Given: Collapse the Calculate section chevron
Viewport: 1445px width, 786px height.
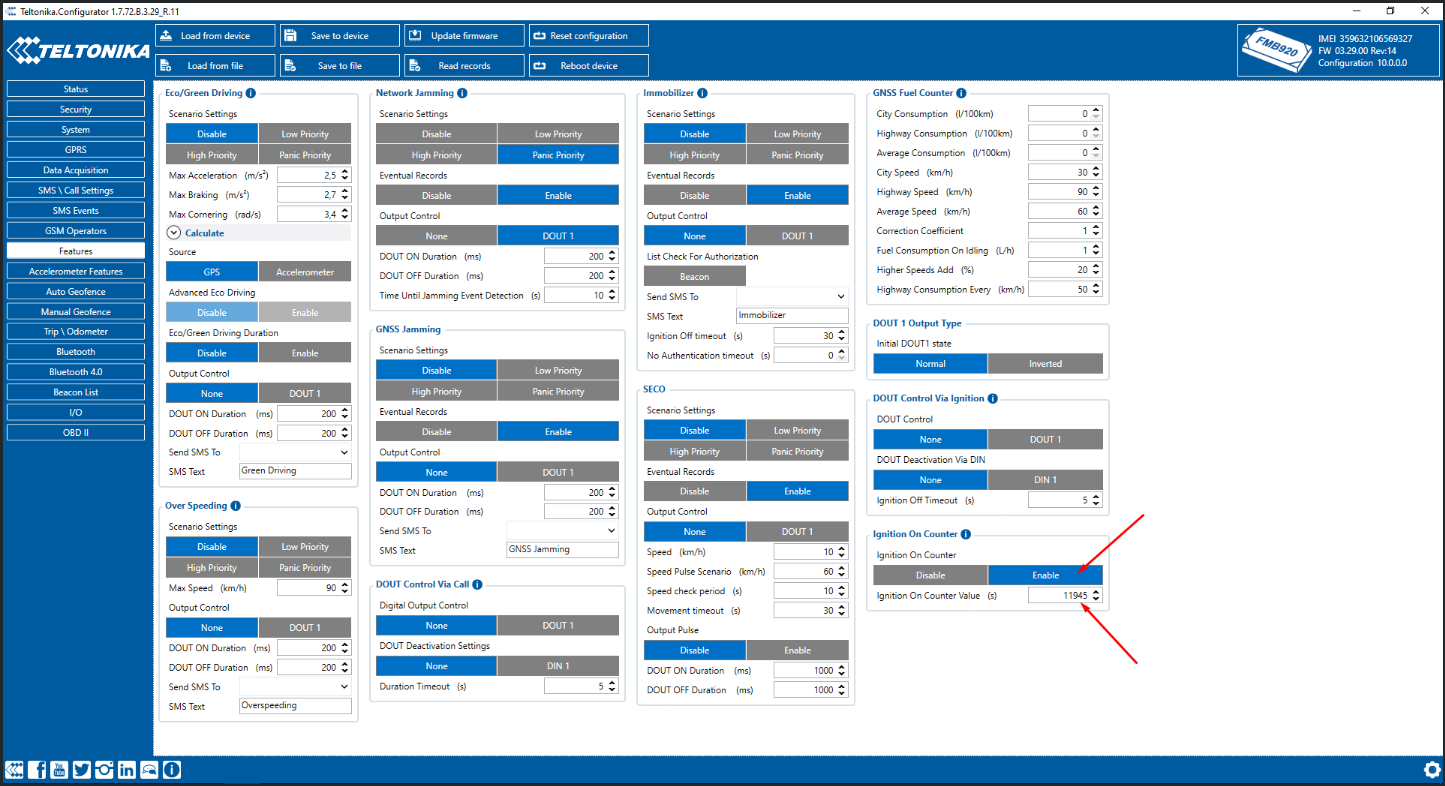Looking at the screenshot, I should [x=174, y=233].
